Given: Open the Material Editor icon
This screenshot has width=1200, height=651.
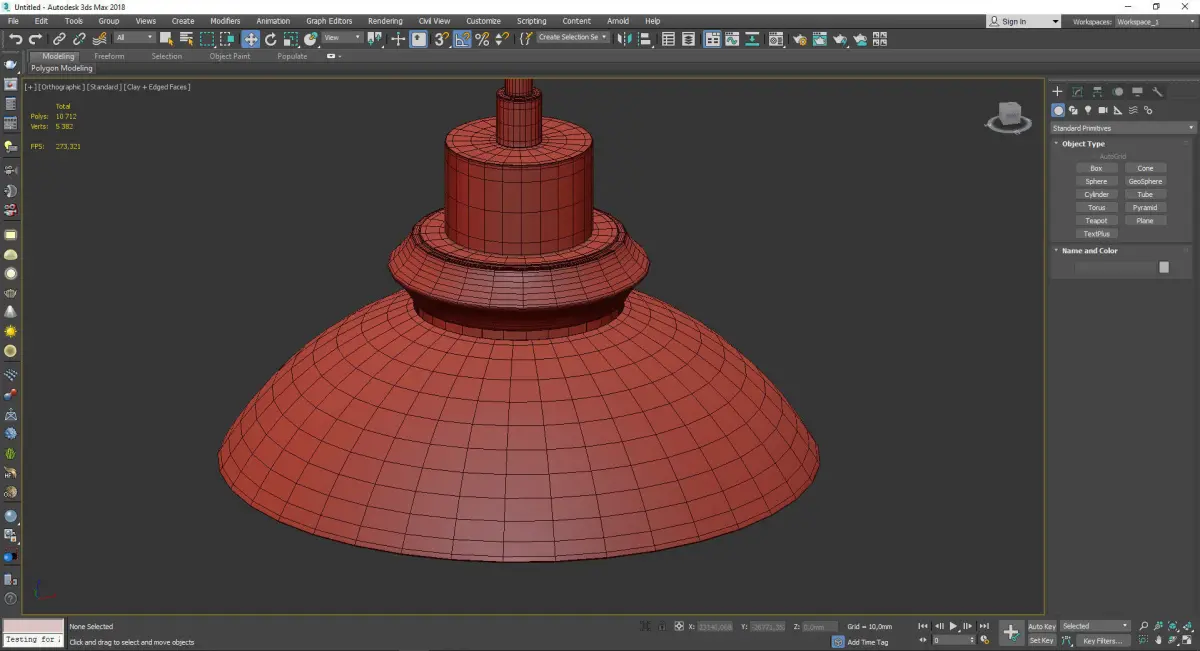Looking at the screenshot, I should (776, 39).
